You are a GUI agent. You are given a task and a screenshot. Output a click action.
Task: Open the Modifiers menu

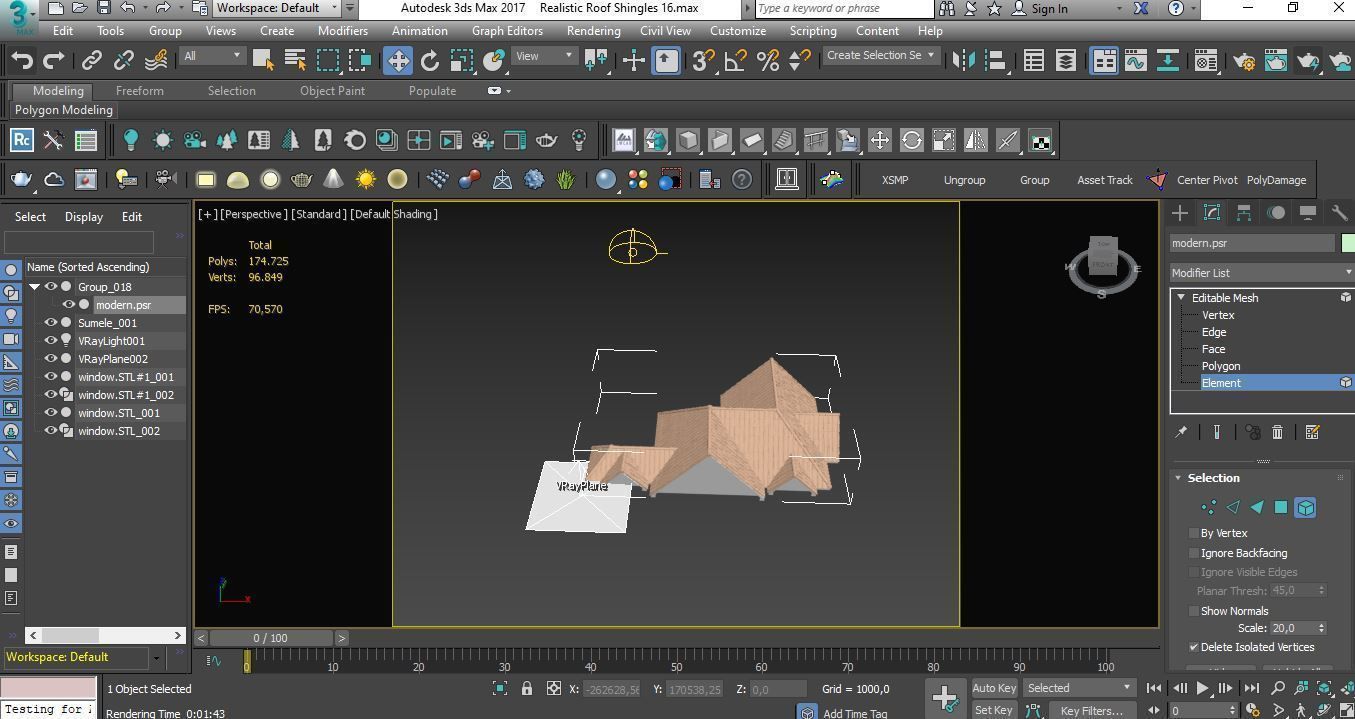343,31
